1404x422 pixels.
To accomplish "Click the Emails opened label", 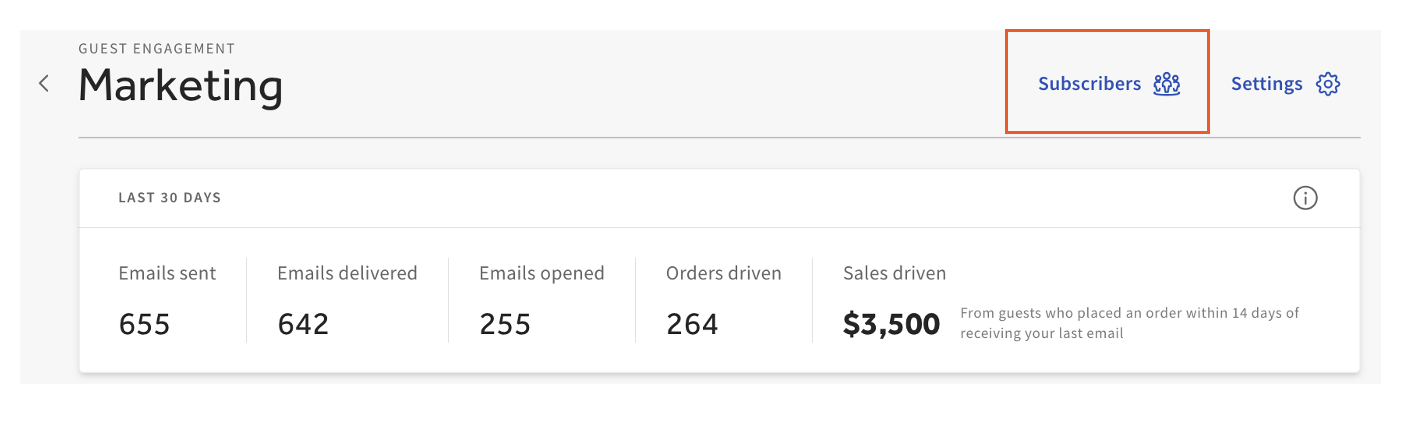I will pos(542,273).
